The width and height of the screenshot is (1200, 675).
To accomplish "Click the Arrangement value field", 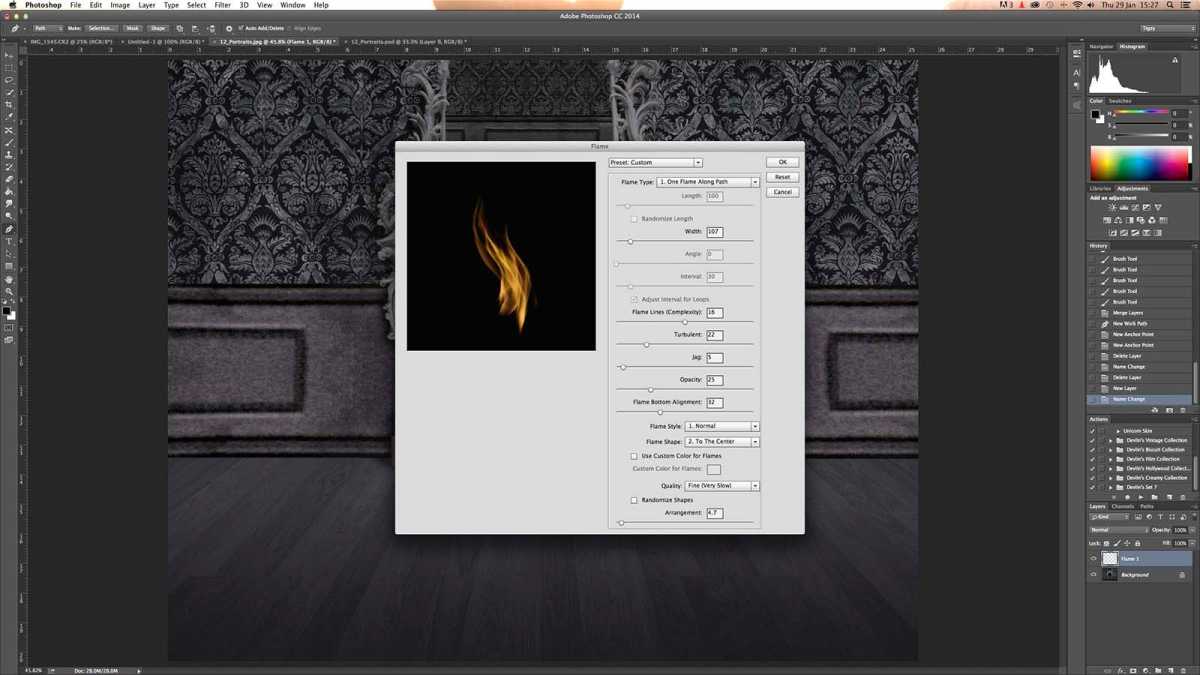I will point(714,513).
